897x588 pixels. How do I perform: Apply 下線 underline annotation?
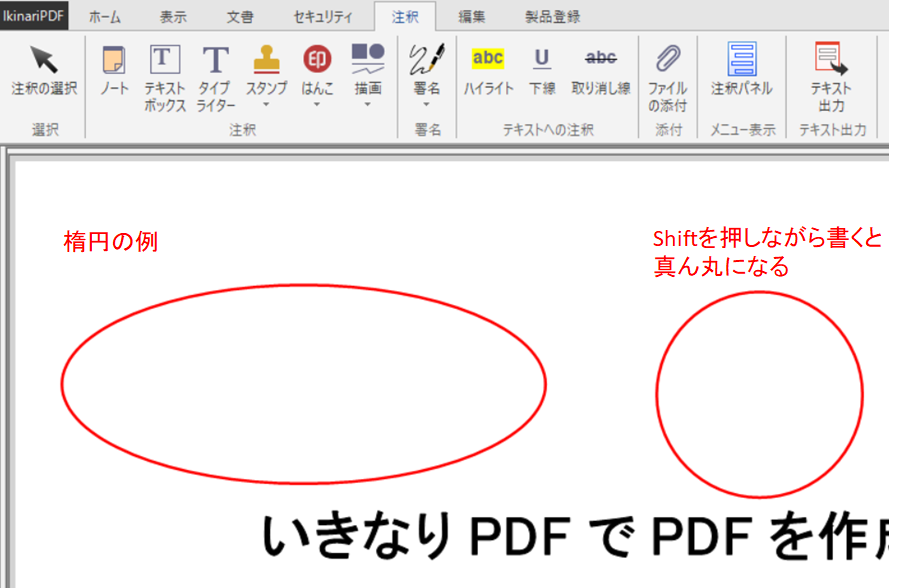pyautogui.click(x=542, y=70)
